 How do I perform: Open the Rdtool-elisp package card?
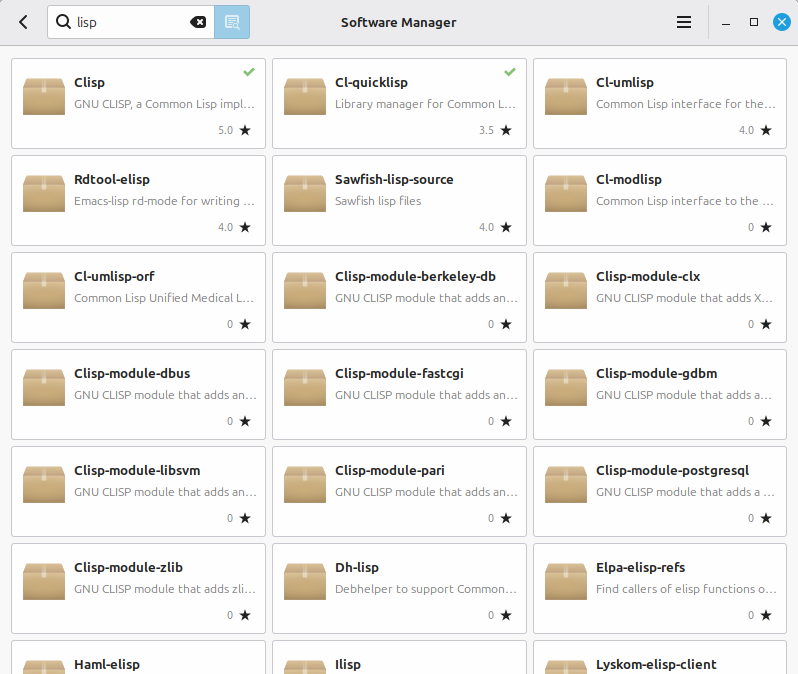tap(138, 201)
